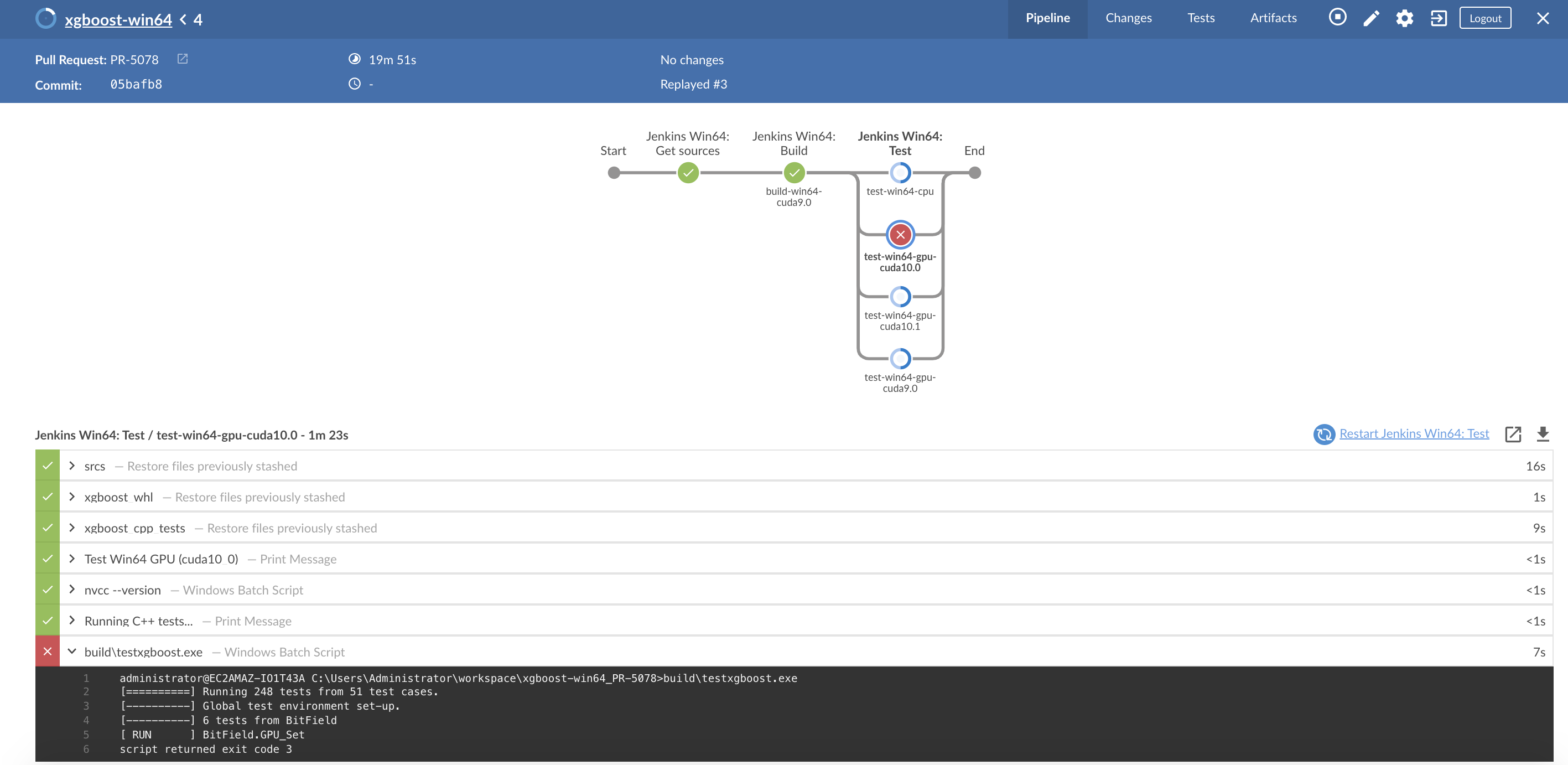Go to classic Jenkins via exit icon
1568x765 pixels.
pos(1438,18)
